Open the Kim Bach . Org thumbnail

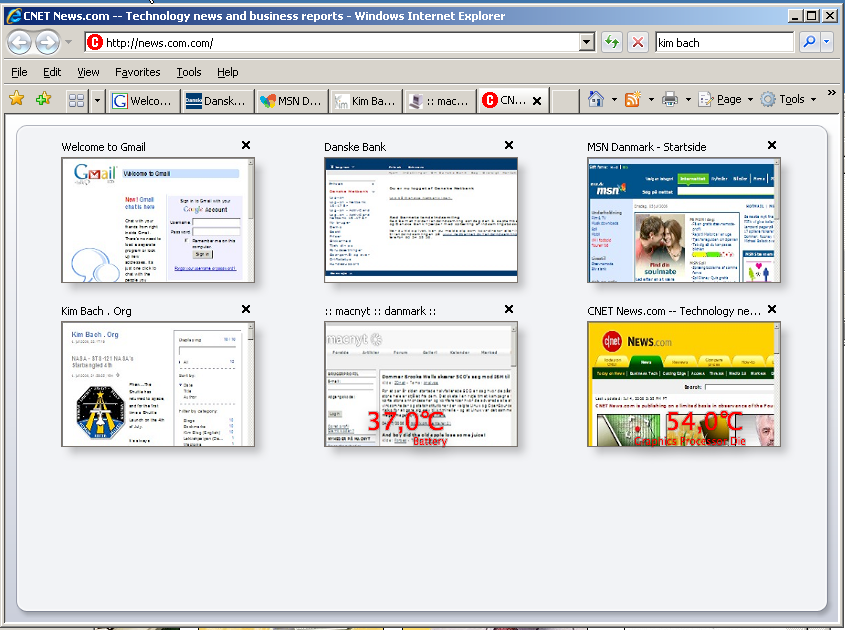[x=158, y=384]
